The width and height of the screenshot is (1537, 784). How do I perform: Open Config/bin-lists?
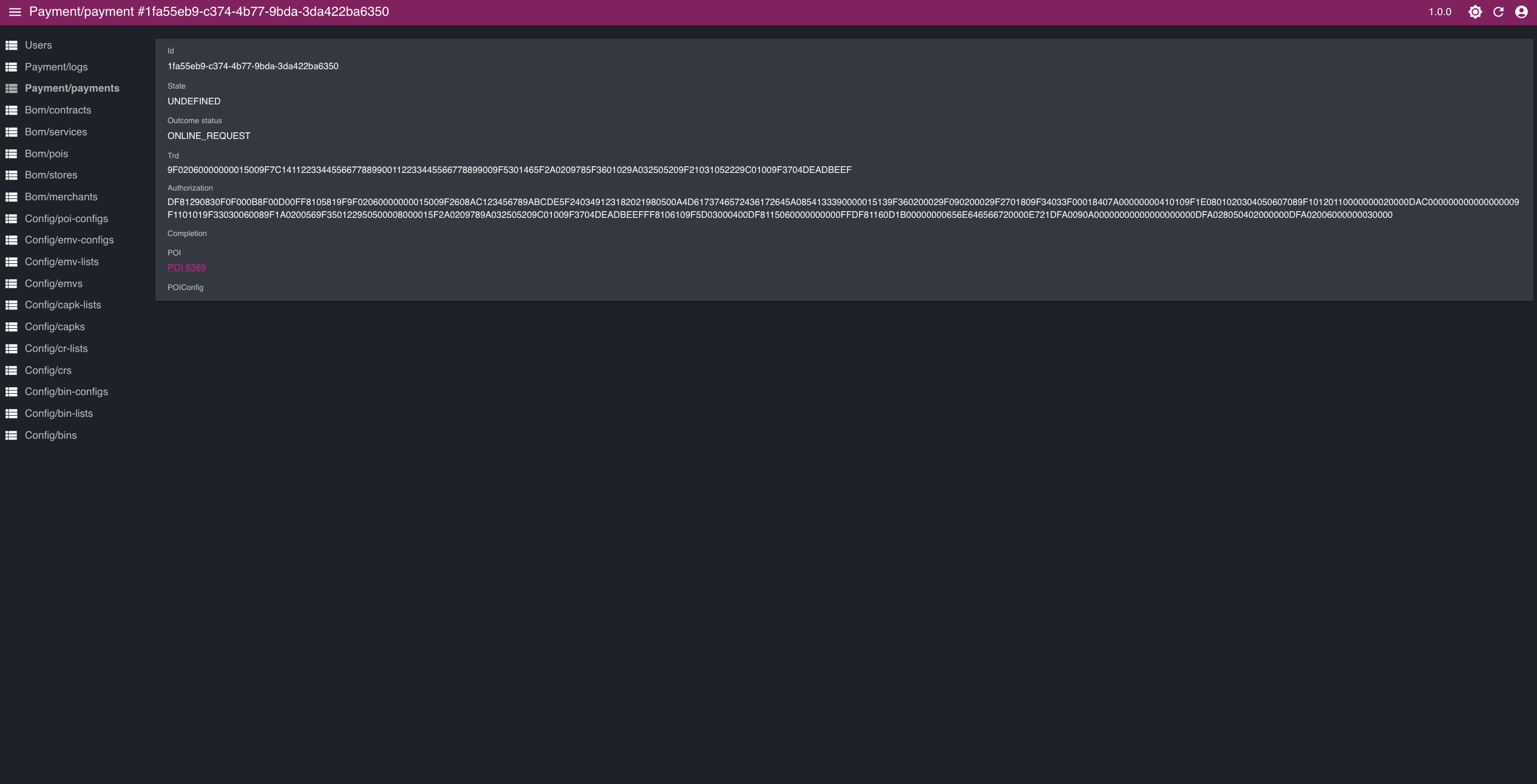(x=59, y=413)
